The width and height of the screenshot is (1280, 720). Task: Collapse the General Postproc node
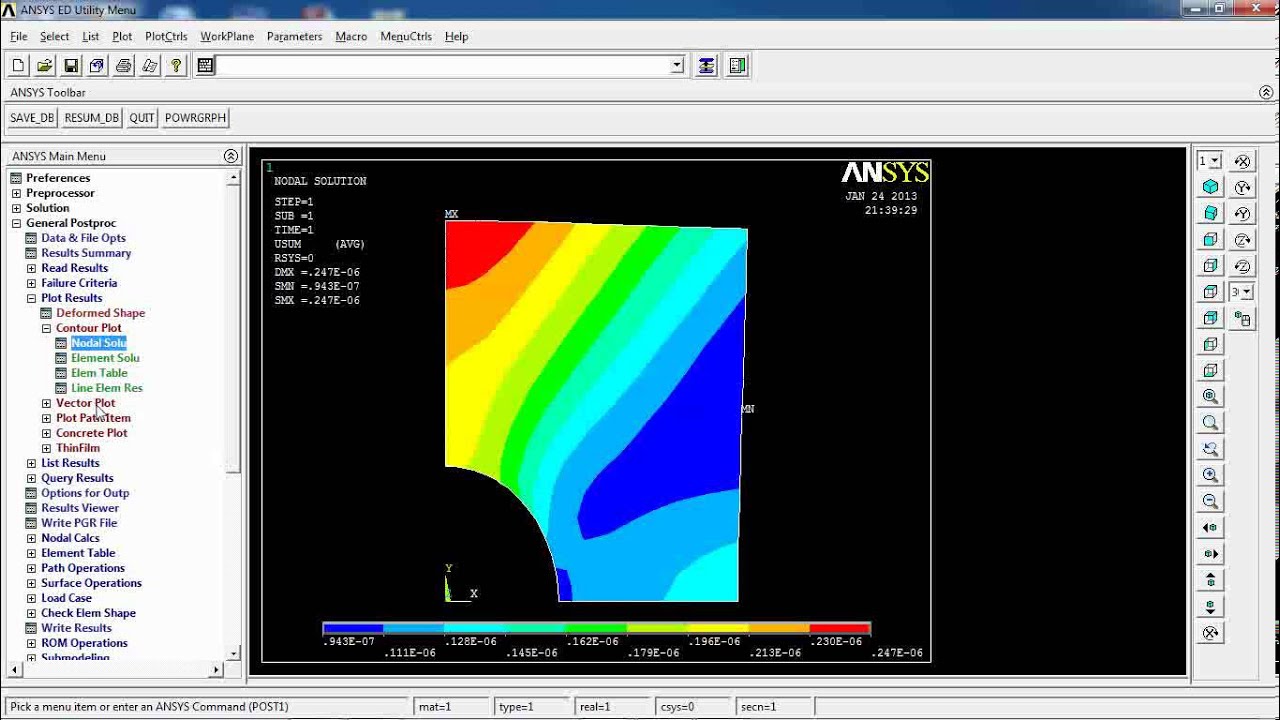click(16, 223)
